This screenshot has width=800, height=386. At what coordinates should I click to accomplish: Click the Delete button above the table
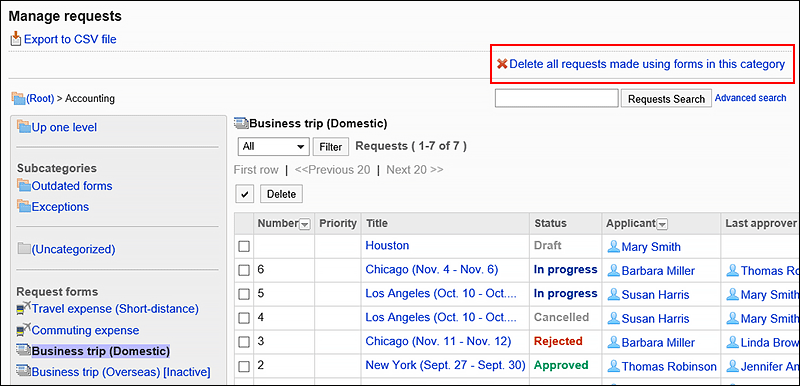coord(281,194)
